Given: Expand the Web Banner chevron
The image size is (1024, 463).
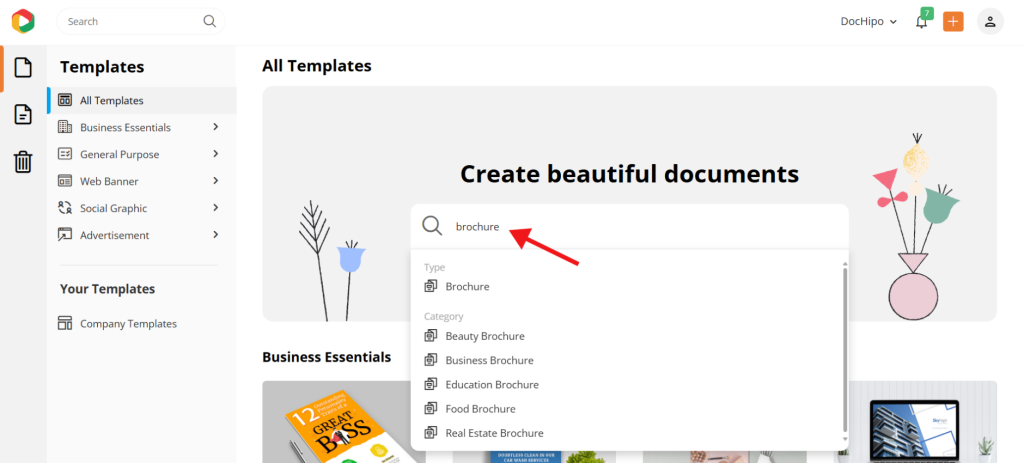Looking at the screenshot, I should coord(216,180).
